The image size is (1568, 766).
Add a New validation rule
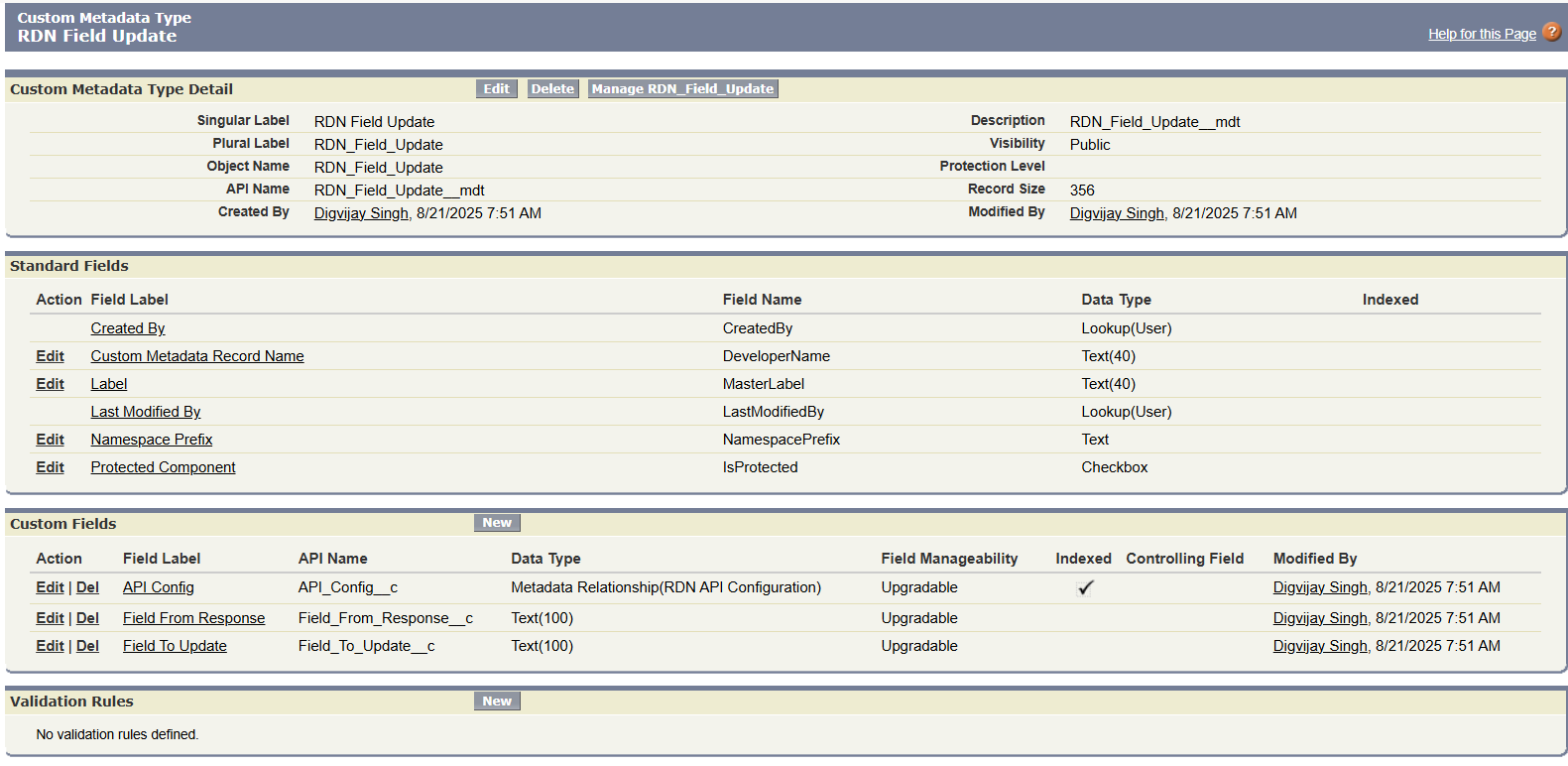click(497, 702)
